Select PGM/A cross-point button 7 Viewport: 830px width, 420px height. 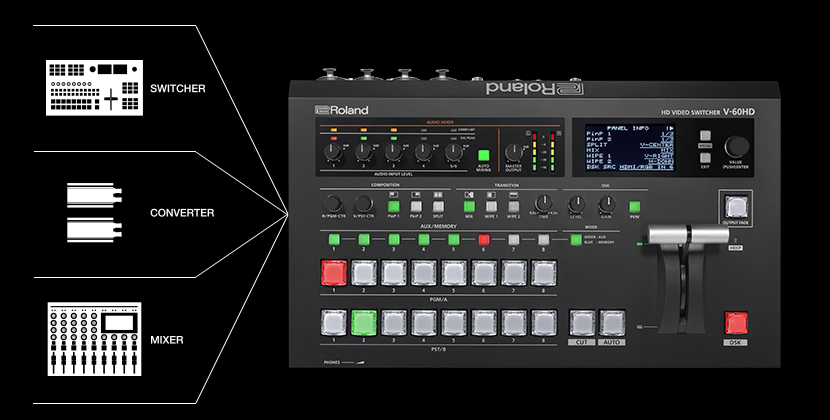pyautogui.click(x=514, y=273)
